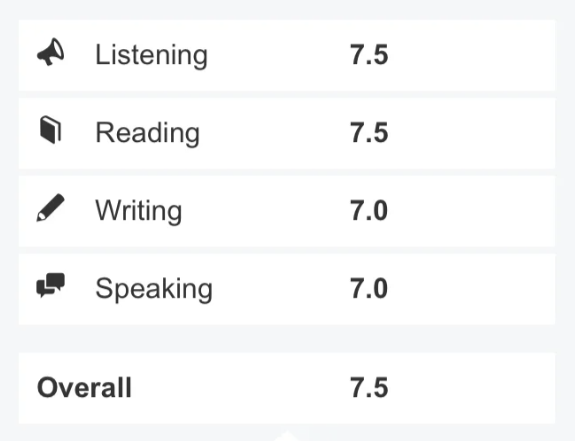Select the Reading label text
575x441 pixels.
point(147,133)
